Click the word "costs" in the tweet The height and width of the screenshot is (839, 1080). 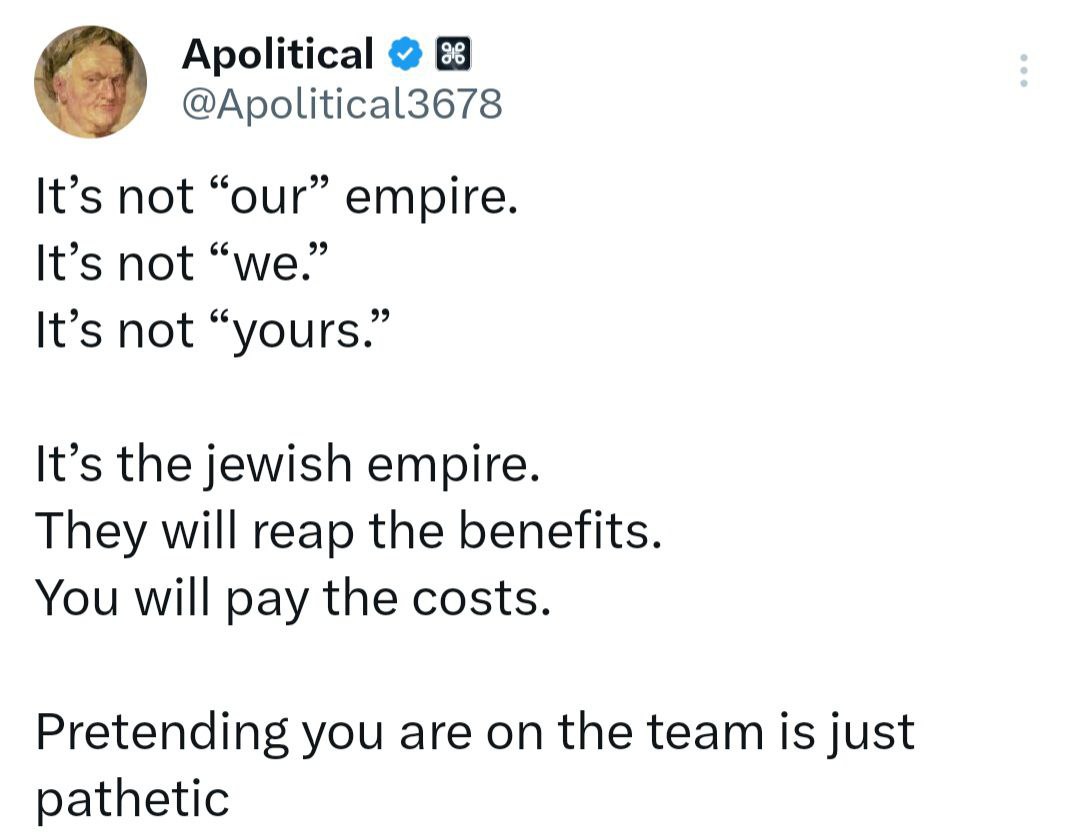(497, 597)
